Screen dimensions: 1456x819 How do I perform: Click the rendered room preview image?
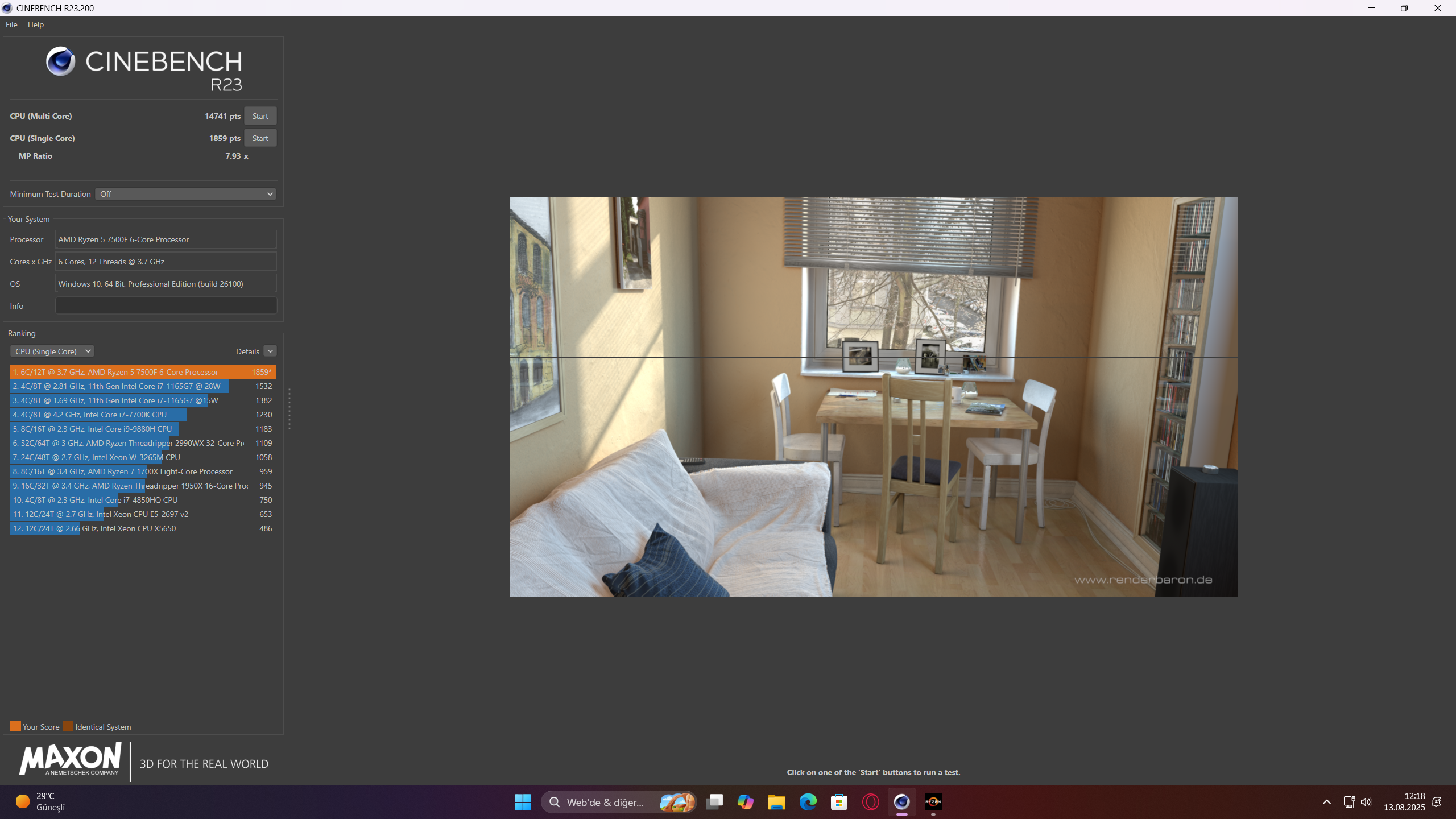873,396
